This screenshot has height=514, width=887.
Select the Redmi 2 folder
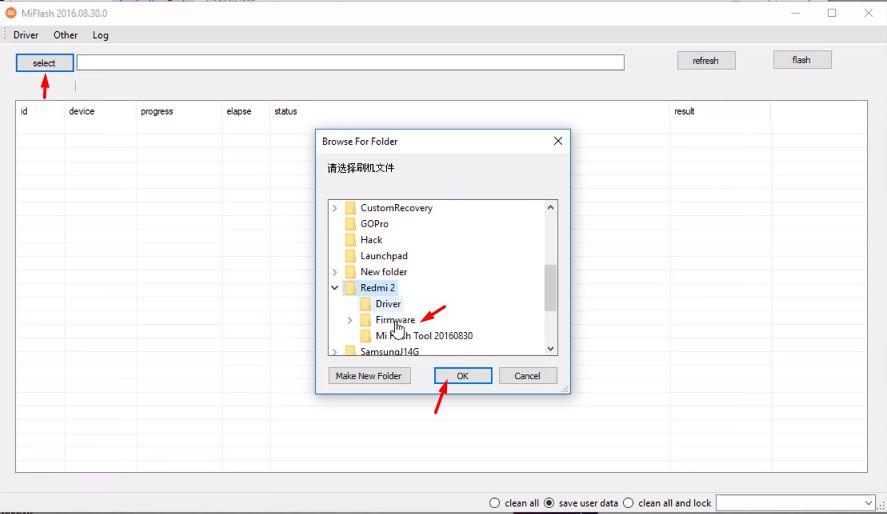[x=377, y=287]
